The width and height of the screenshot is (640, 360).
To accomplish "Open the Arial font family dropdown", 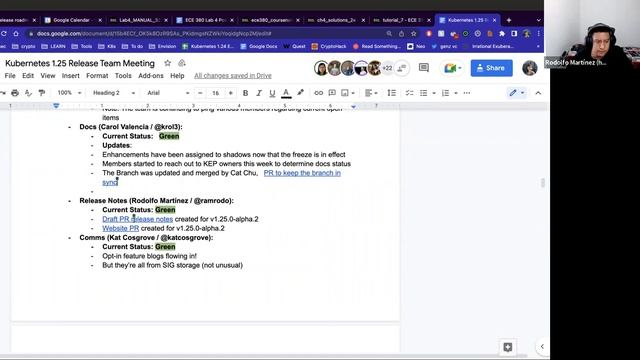I will click(x=168, y=93).
